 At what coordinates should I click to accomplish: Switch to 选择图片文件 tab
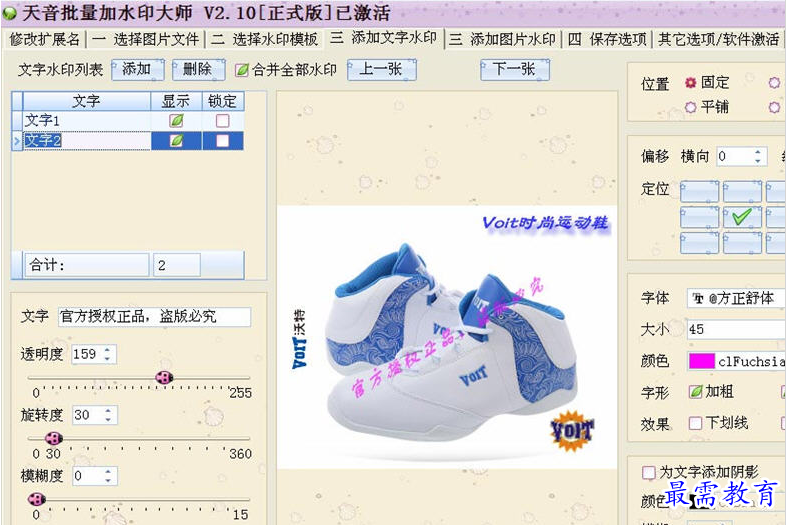(x=146, y=39)
